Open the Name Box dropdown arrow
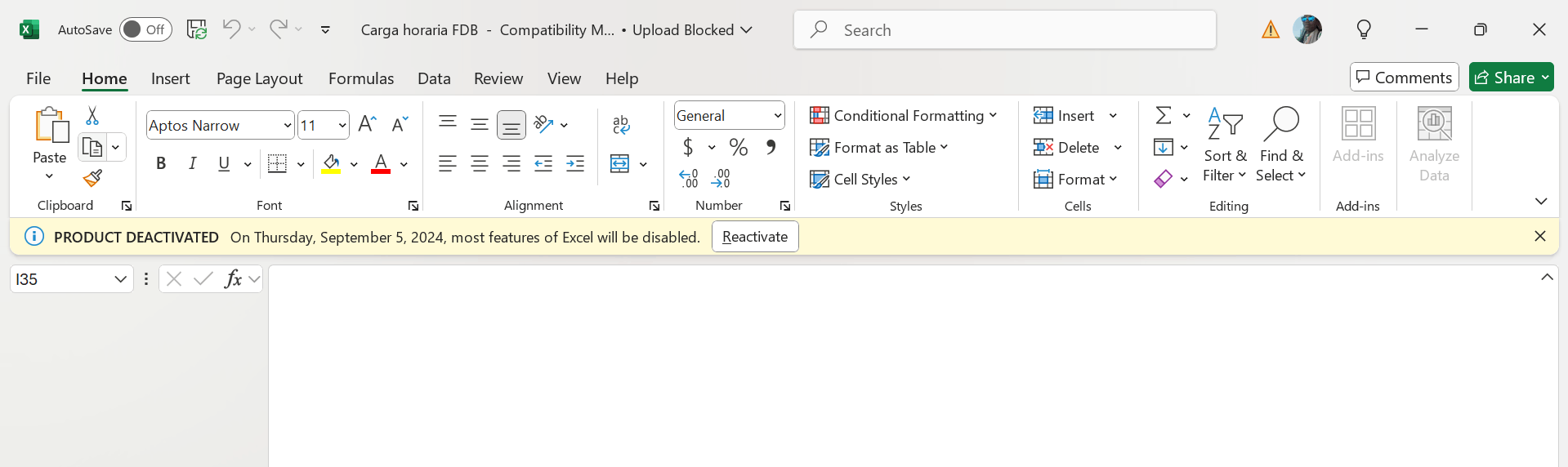 [x=120, y=279]
